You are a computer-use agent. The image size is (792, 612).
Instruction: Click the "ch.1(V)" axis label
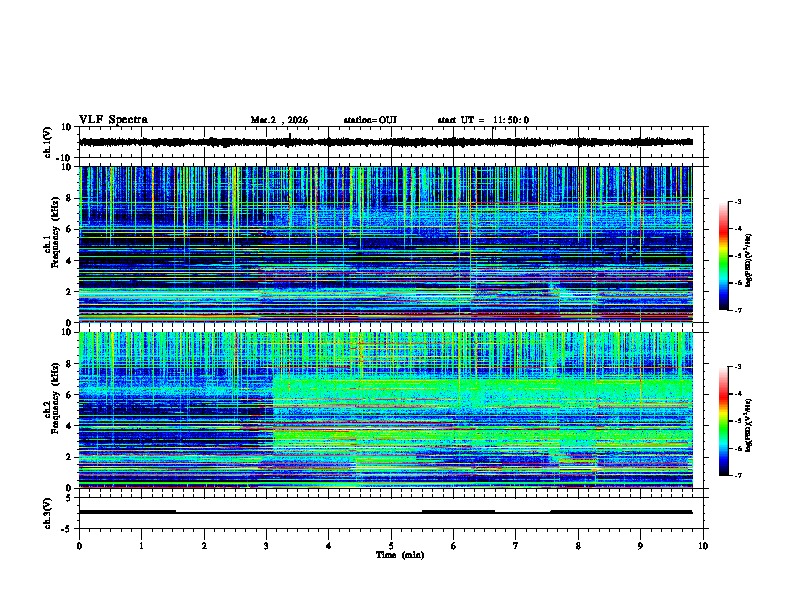coord(48,142)
